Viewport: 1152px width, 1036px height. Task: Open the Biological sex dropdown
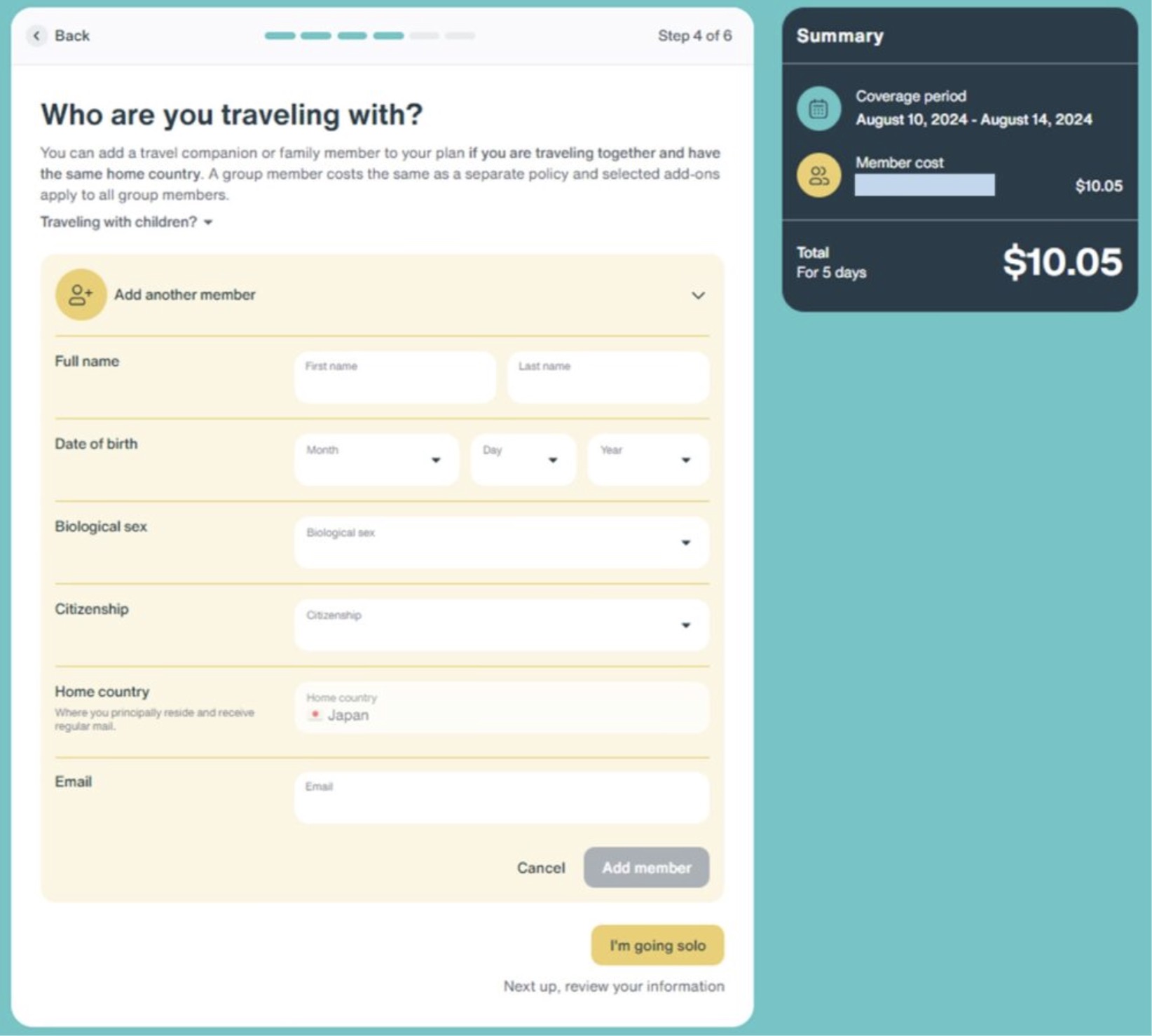point(501,543)
